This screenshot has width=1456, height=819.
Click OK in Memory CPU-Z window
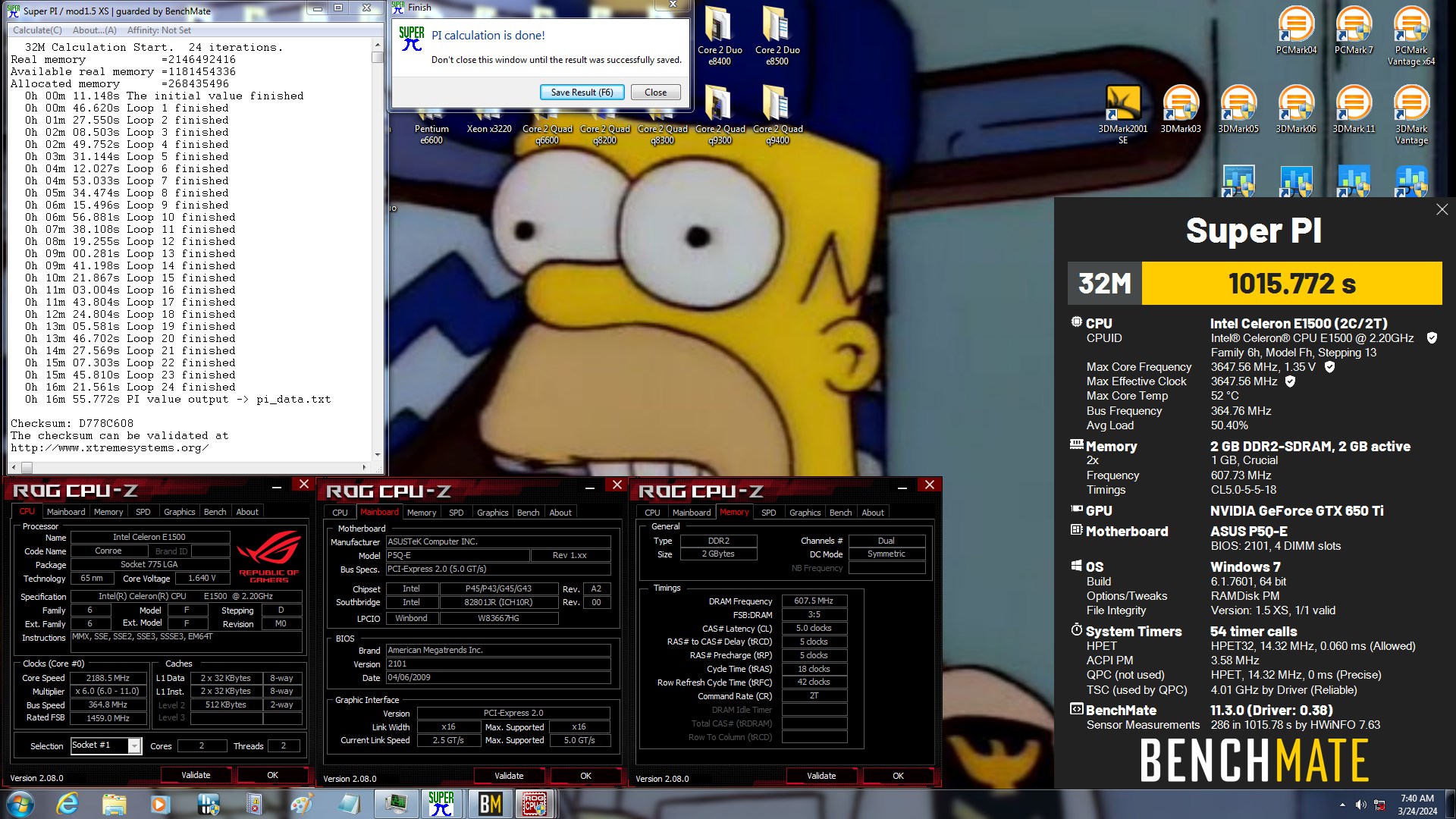coord(898,776)
